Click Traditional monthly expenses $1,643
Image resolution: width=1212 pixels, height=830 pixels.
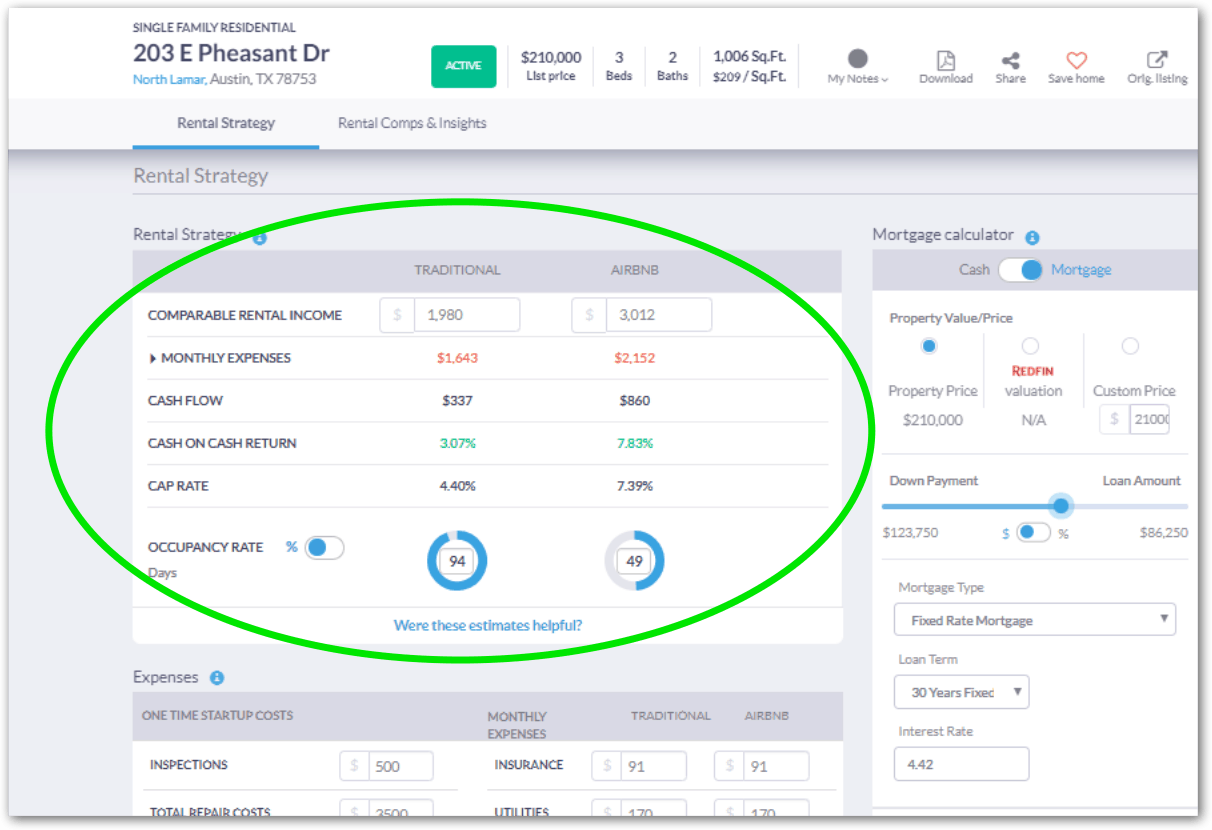[457, 358]
